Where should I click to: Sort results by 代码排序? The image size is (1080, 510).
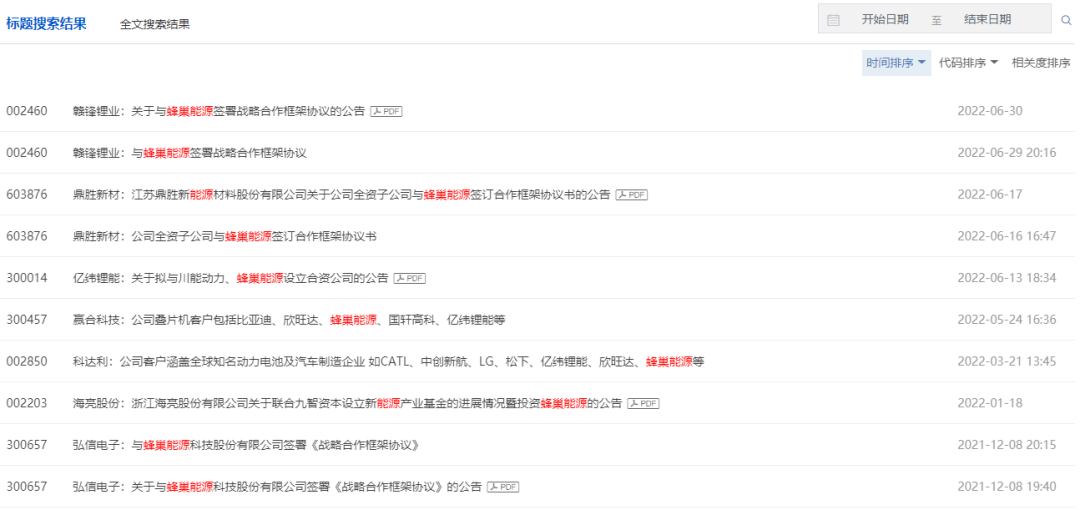click(x=968, y=63)
